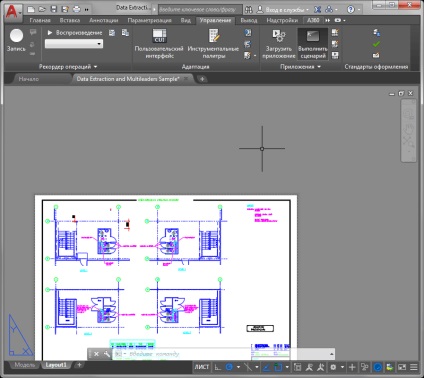
Task: Click the Воспроизведение play button
Action: point(75,33)
